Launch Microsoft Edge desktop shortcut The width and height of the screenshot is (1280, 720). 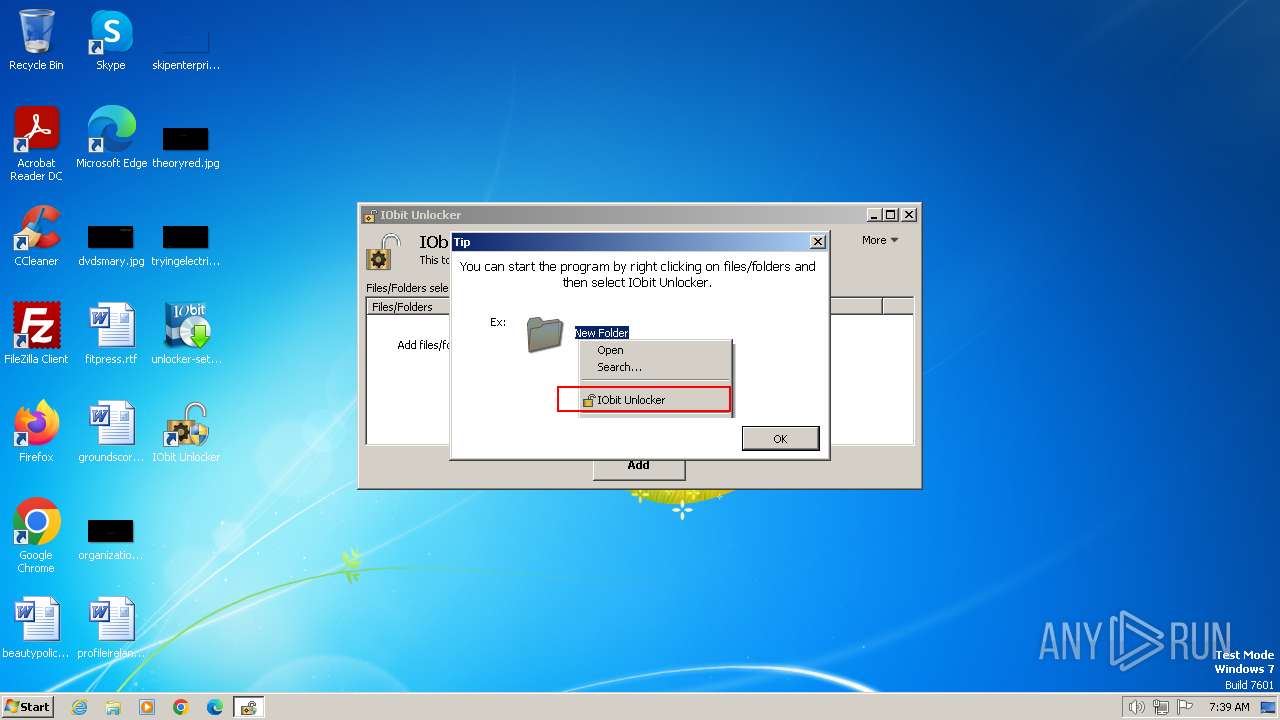click(x=111, y=137)
